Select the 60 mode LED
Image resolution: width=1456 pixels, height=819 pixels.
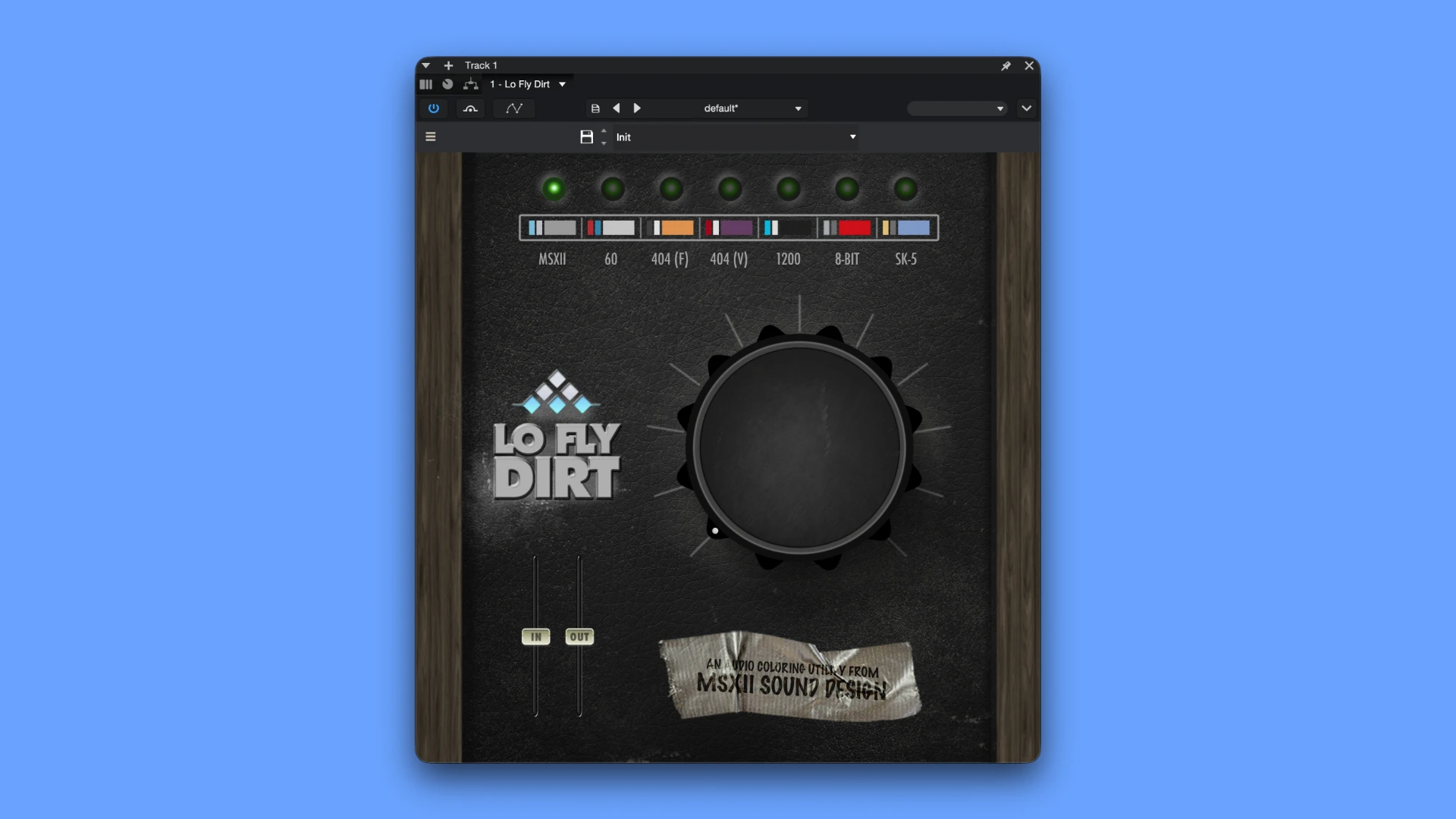(613, 188)
